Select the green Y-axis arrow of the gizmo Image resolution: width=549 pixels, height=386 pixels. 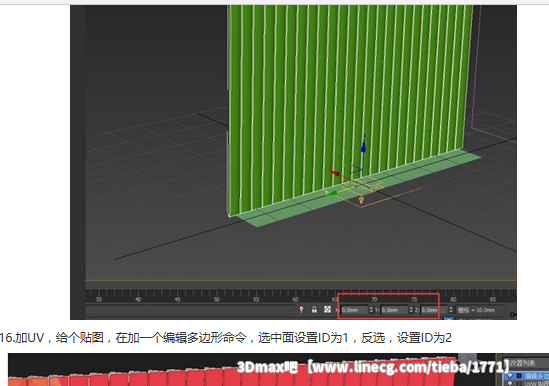coord(332,192)
